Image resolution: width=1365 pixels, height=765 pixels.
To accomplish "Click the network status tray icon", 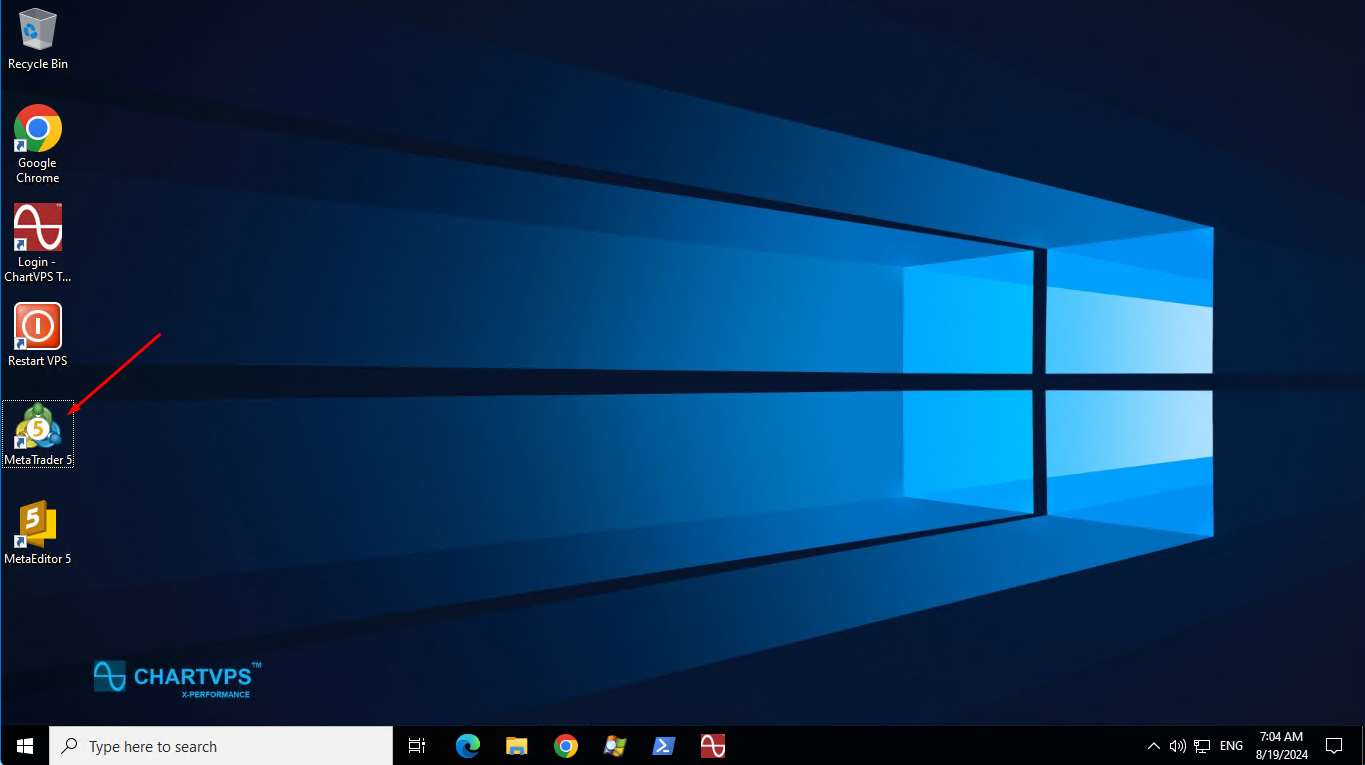I will click(x=1202, y=746).
